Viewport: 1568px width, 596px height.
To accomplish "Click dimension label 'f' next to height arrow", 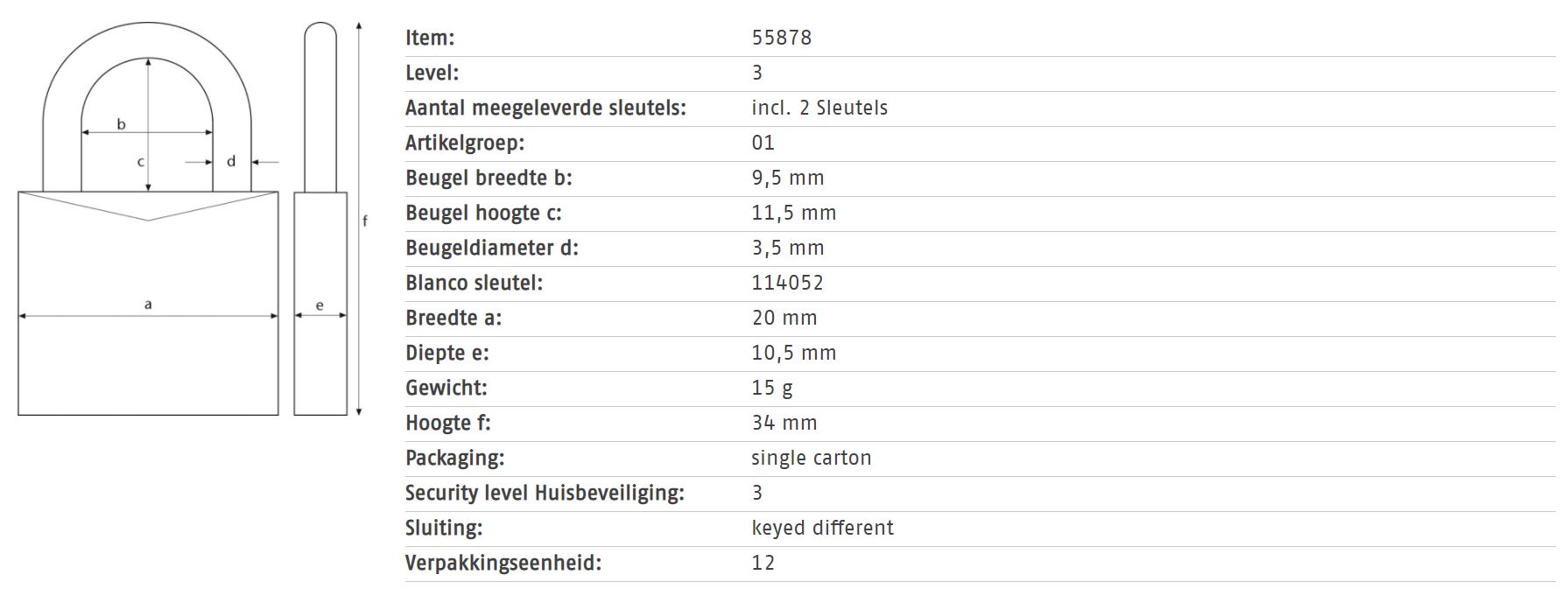I will tap(365, 221).
